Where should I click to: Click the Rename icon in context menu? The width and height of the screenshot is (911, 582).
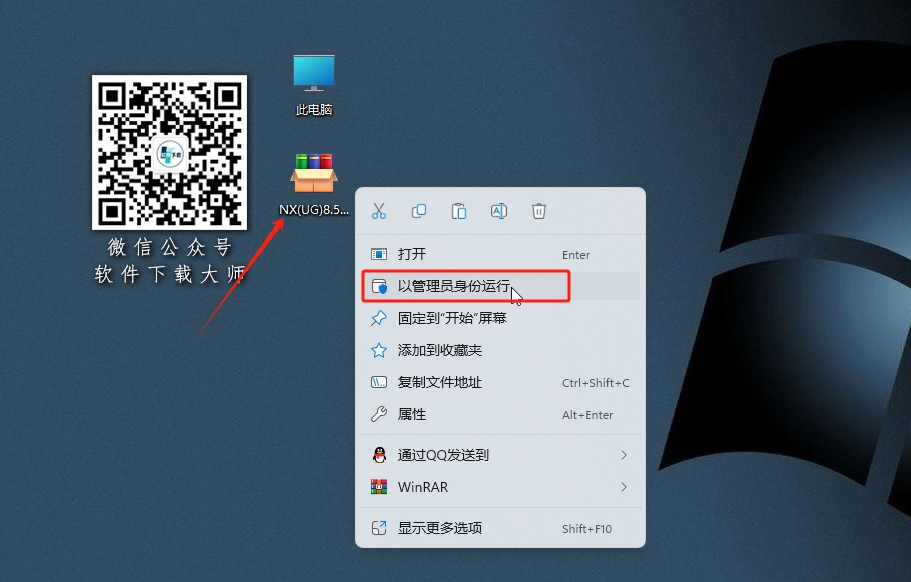pos(498,210)
